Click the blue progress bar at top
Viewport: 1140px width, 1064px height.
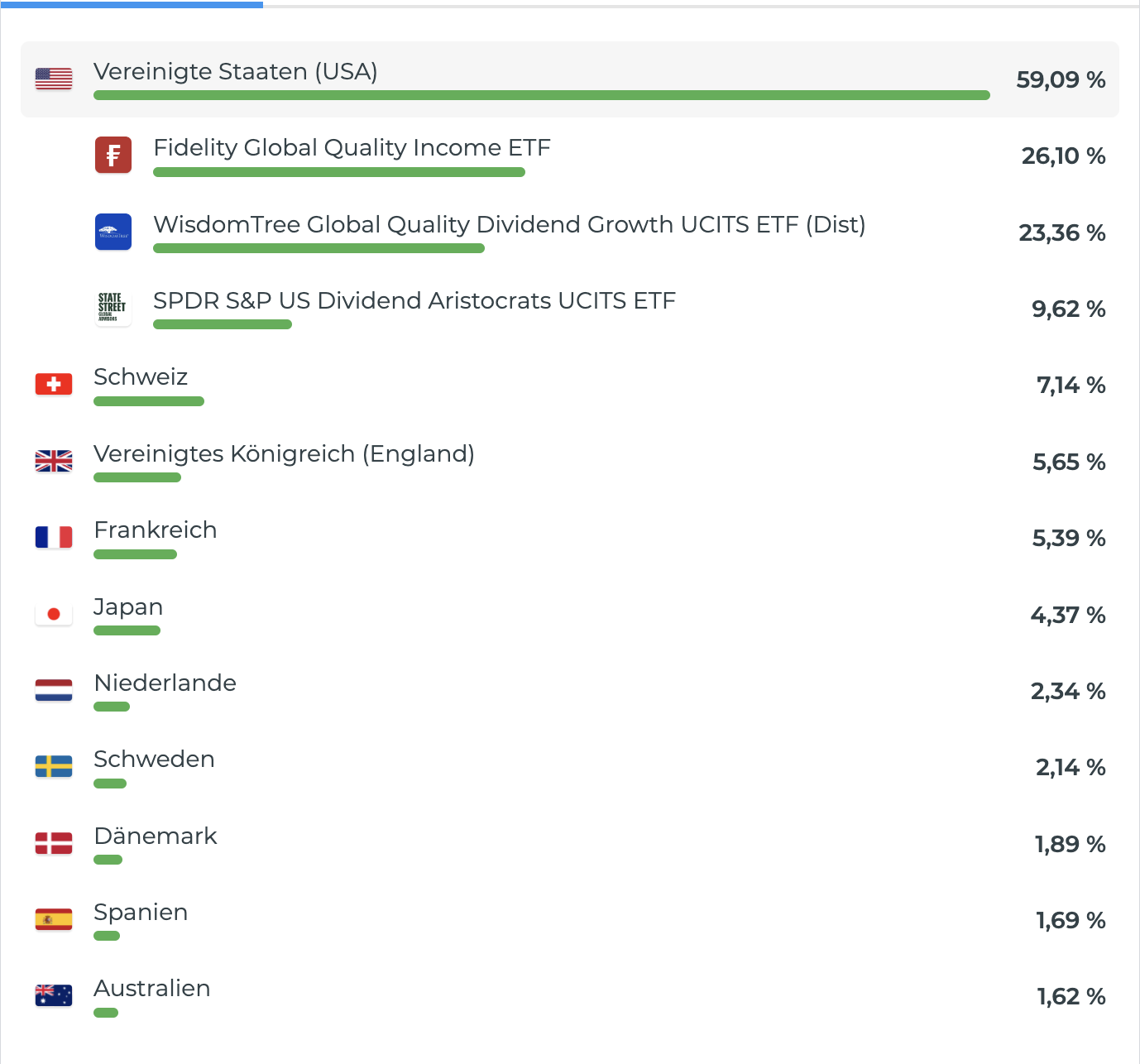click(132, 4)
